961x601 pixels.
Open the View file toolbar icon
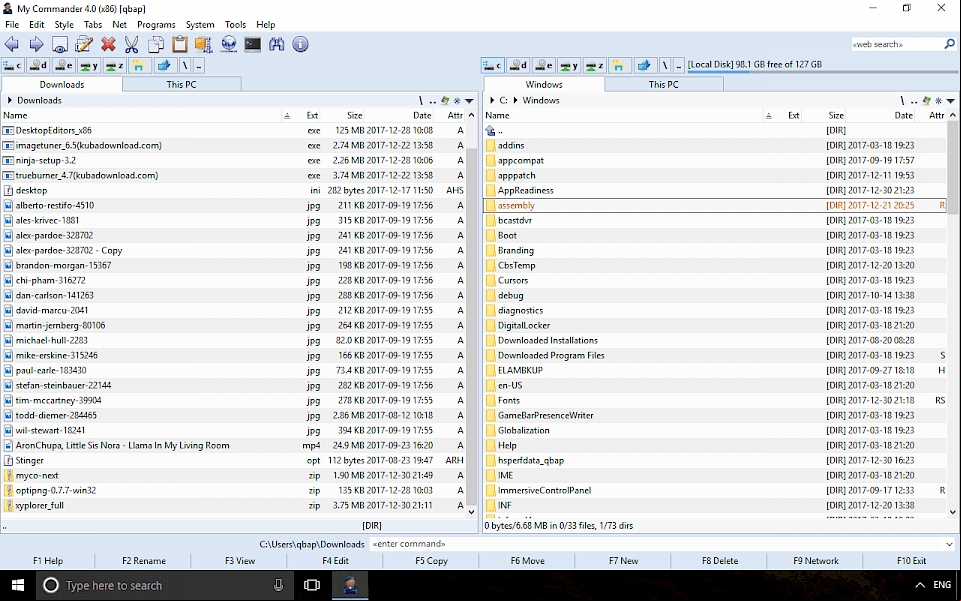tap(59, 44)
